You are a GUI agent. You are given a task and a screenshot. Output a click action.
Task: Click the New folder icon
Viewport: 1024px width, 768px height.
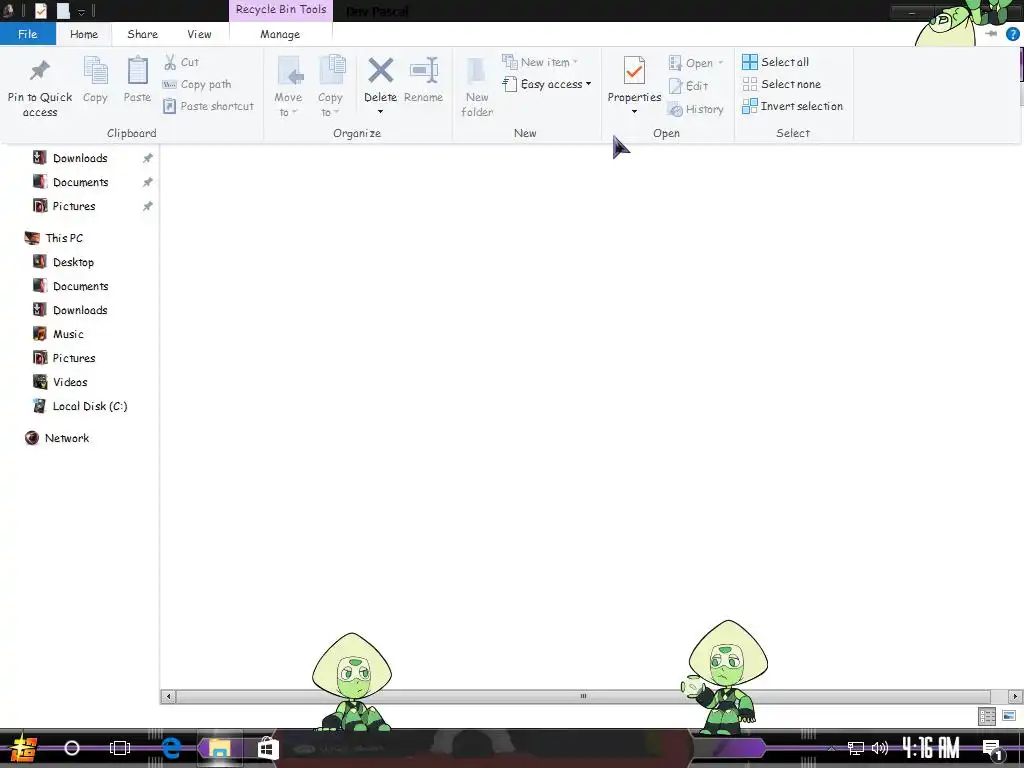[477, 71]
